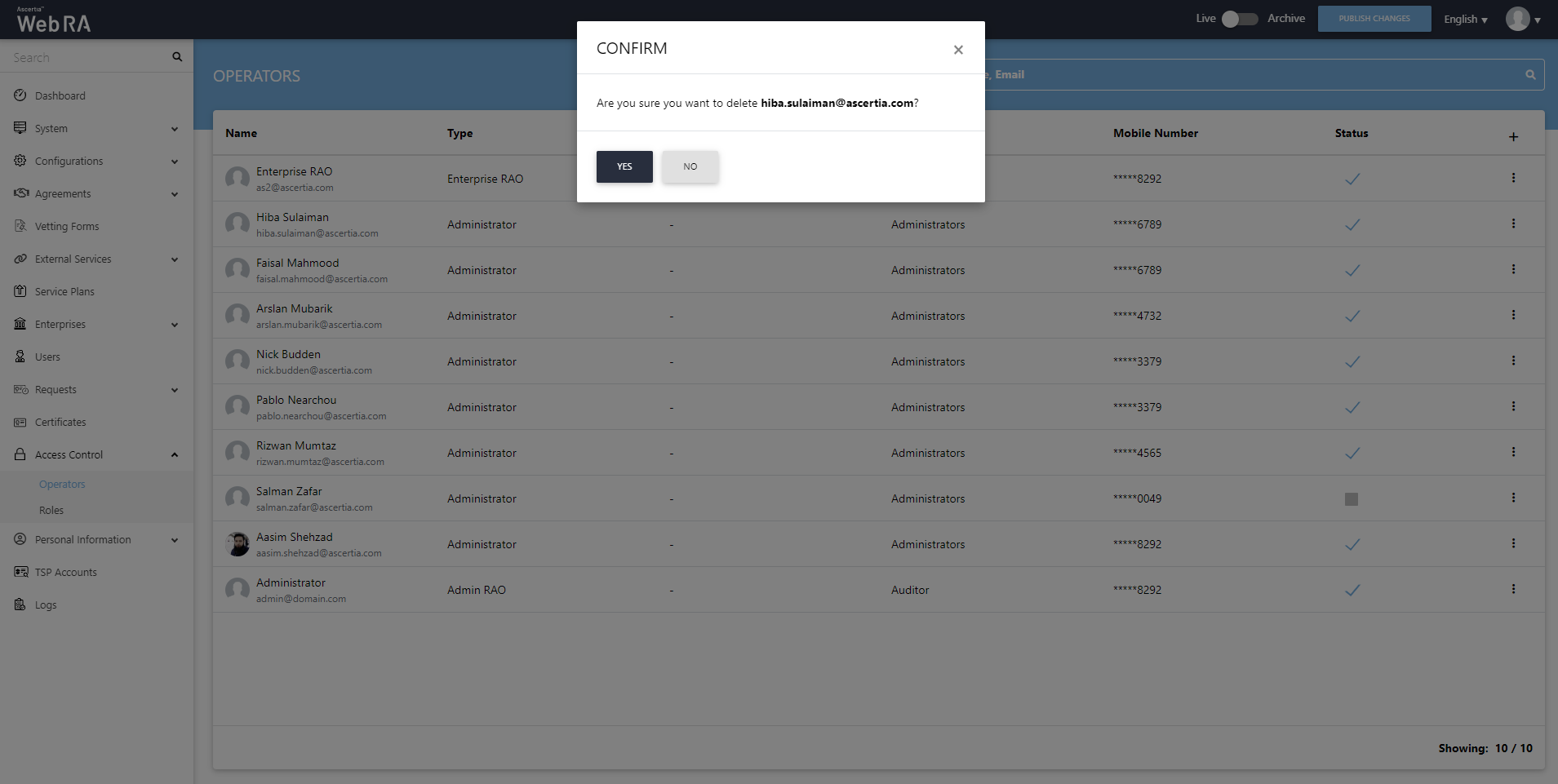Open options menu for Pablo Nearchou row
The width and height of the screenshot is (1558, 784).
pos(1513,406)
